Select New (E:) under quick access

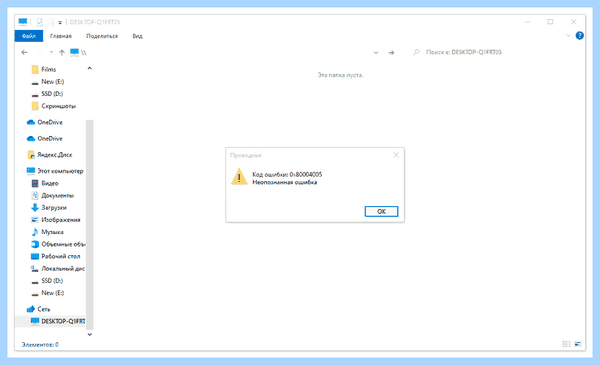(52, 81)
